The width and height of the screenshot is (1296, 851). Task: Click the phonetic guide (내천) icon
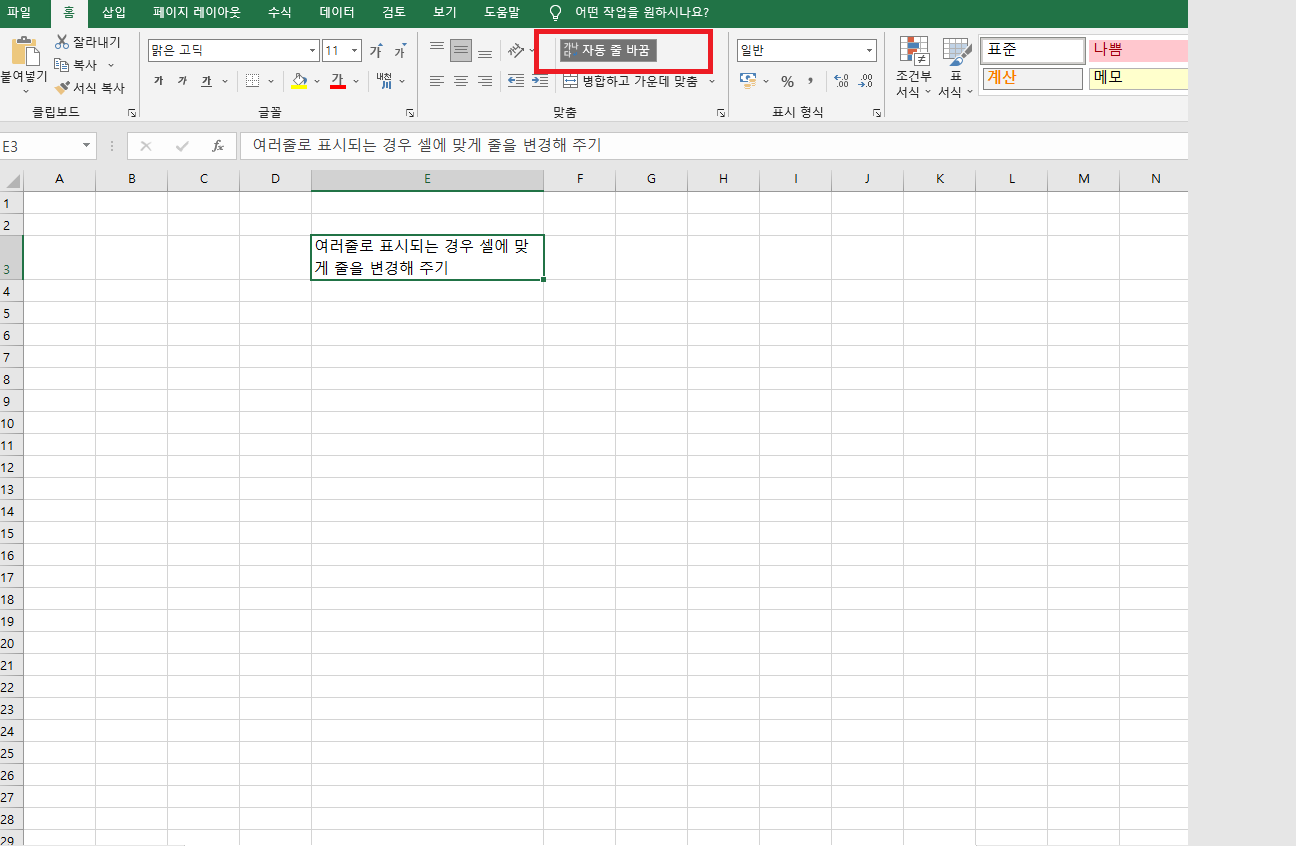[x=385, y=81]
